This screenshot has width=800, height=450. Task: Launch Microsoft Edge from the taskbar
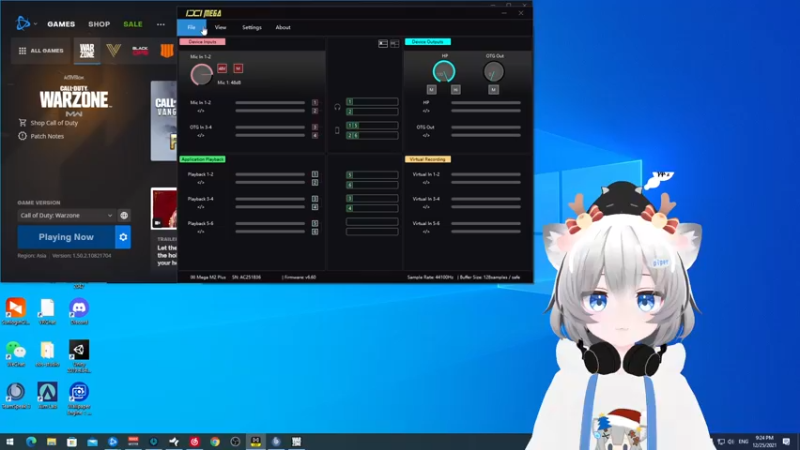(x=31, y=442)
